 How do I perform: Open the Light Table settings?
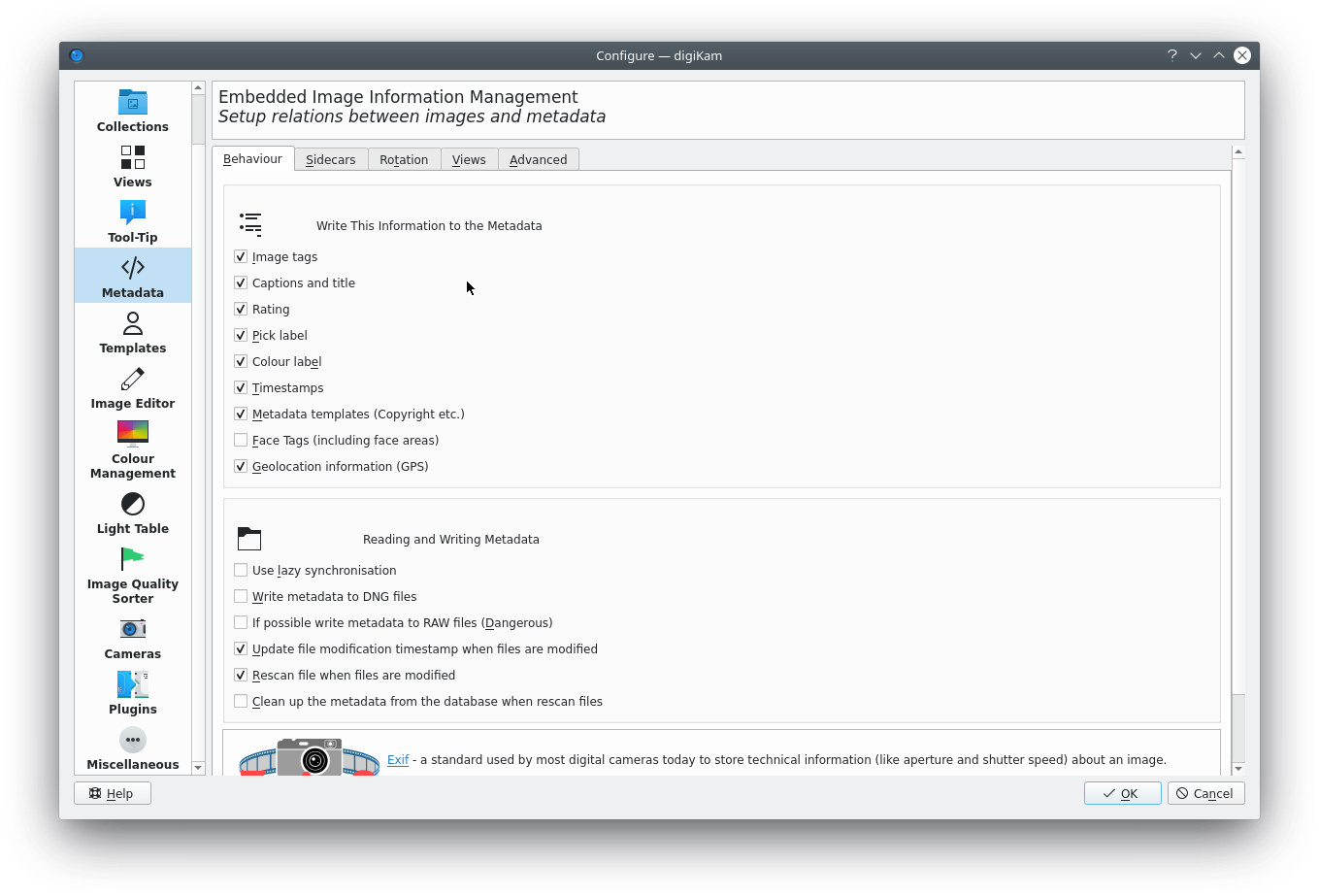tap(133, 513)
